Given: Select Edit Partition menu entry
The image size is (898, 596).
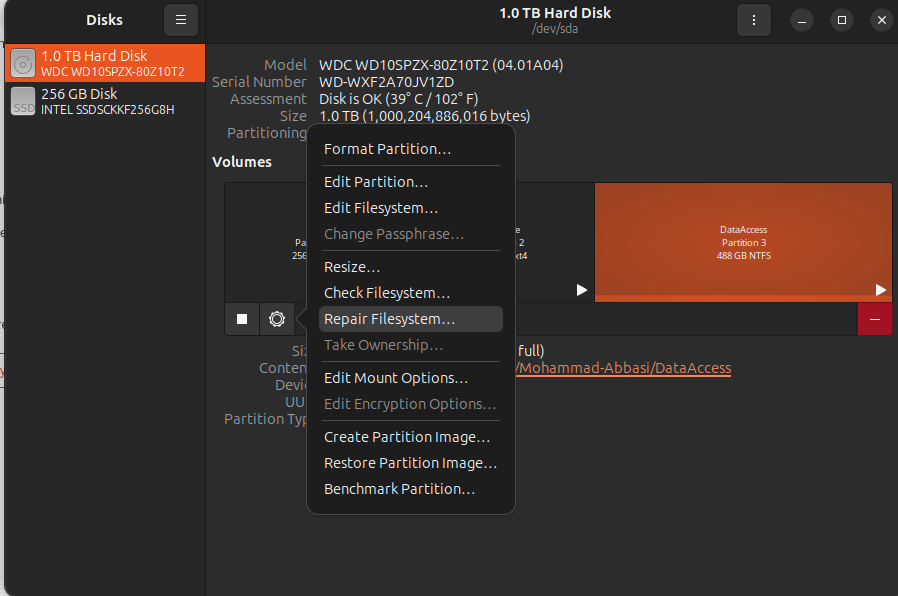Looking at the screenshot, I should (376, 182).
